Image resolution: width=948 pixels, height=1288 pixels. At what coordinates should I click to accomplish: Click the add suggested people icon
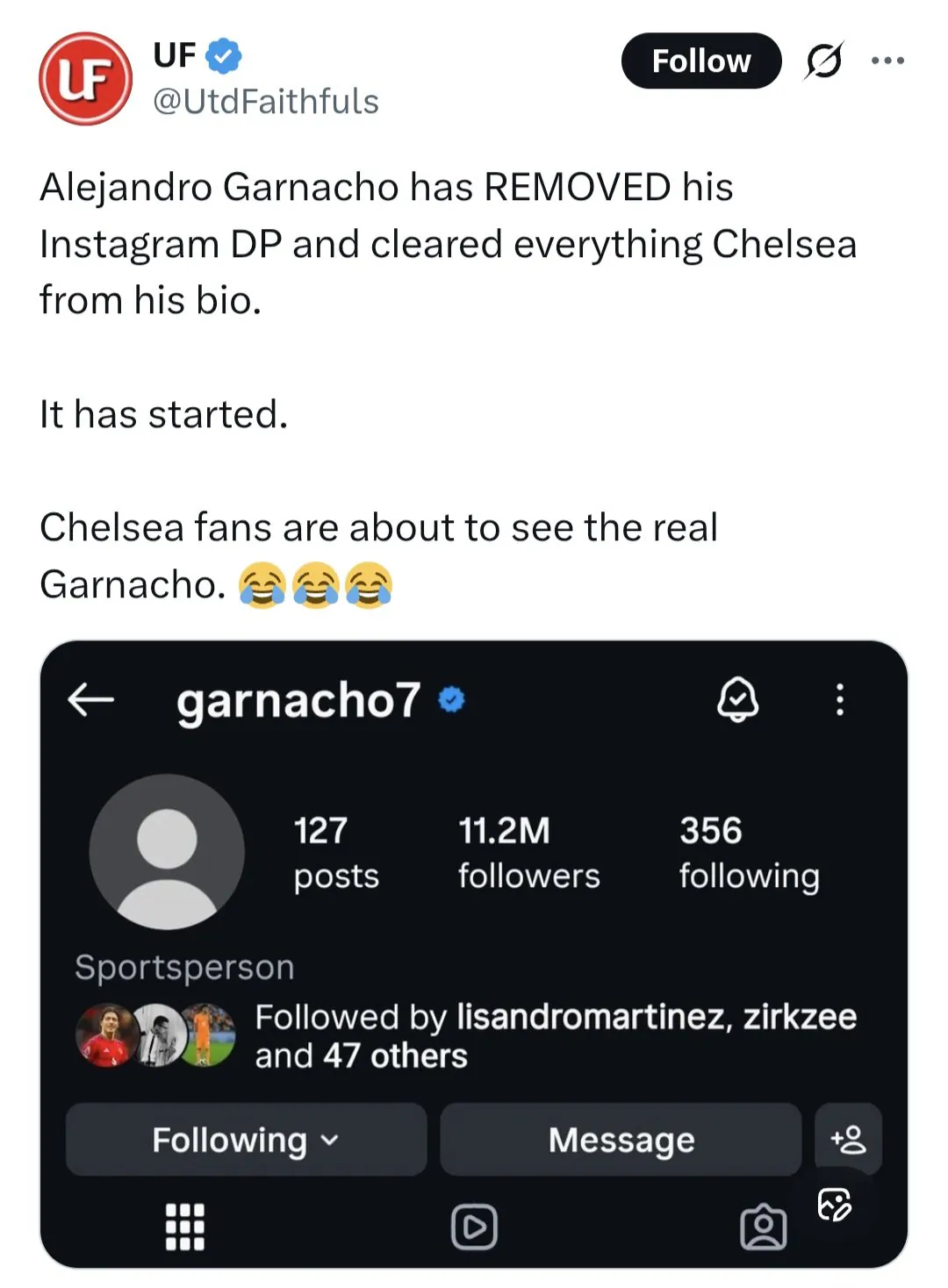pos(848,1139)
